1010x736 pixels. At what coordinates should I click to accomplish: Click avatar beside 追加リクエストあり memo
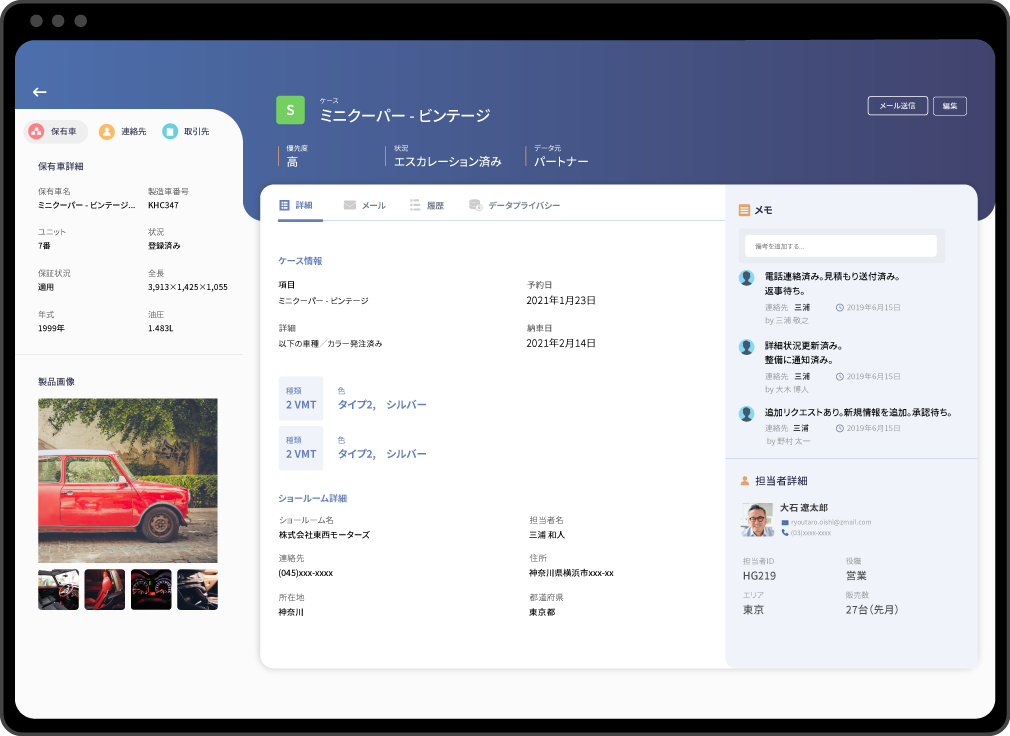[x=747, y=413]
